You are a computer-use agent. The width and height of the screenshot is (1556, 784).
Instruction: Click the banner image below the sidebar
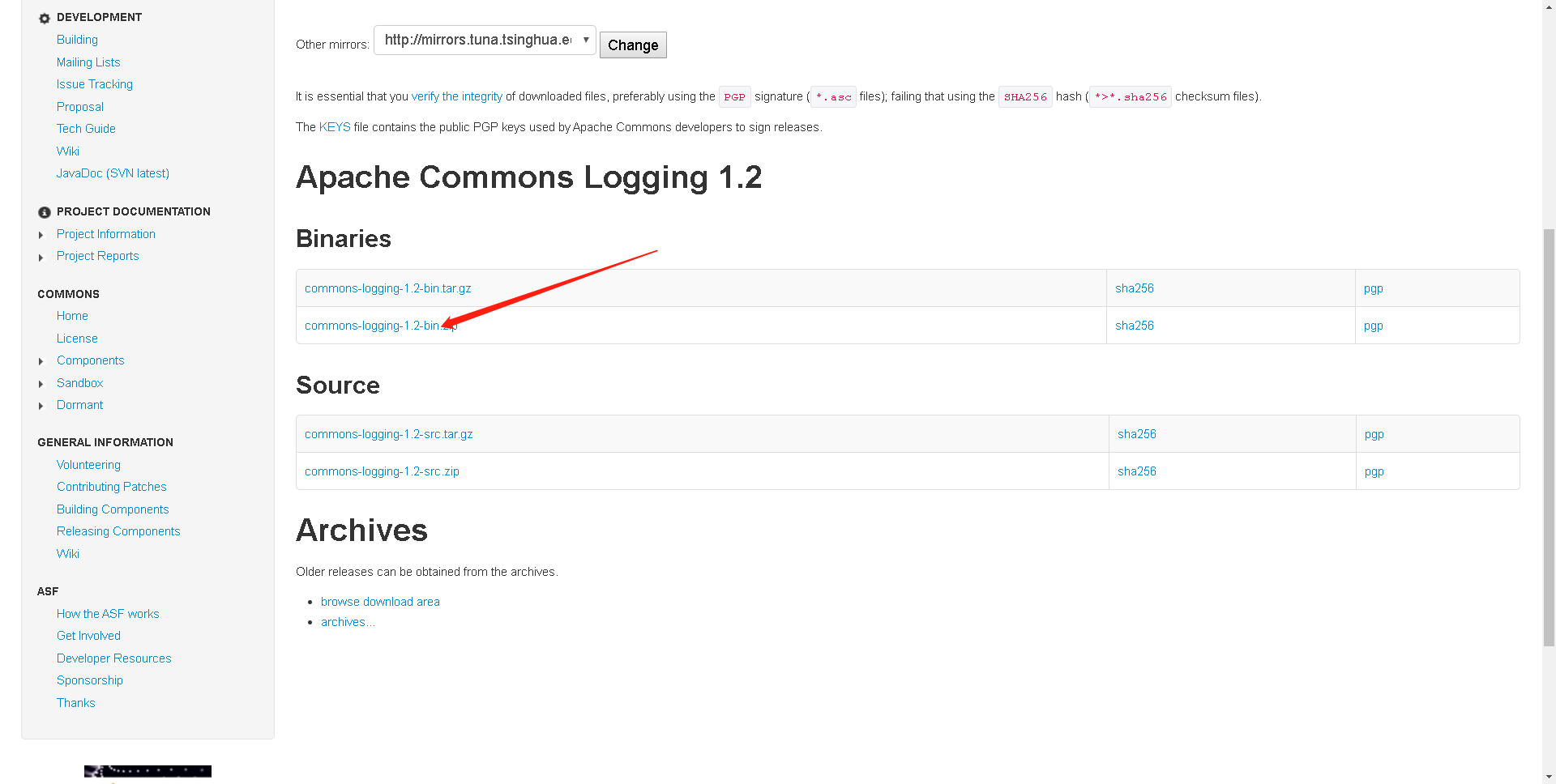147,772
